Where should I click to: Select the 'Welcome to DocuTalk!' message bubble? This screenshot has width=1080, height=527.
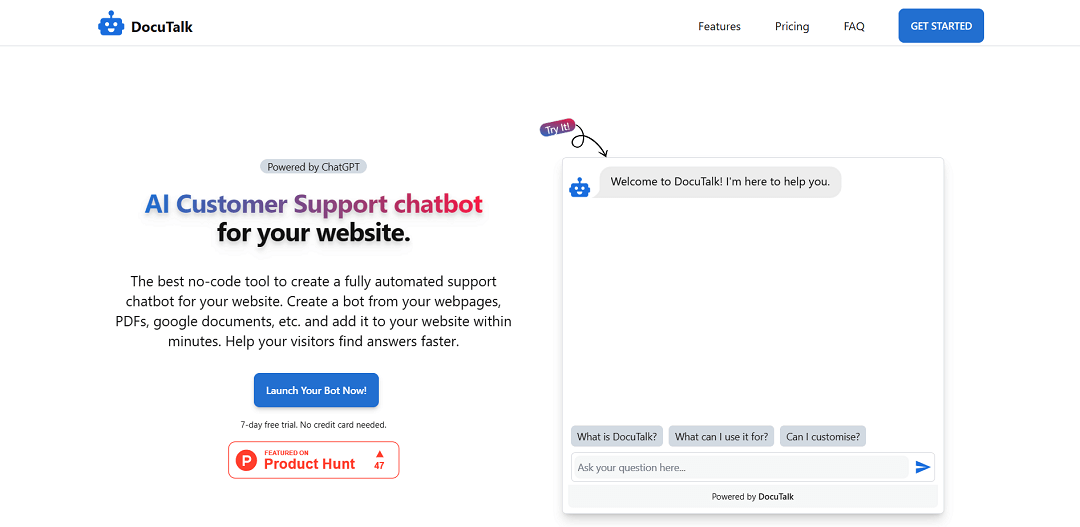tap(720, 182)
